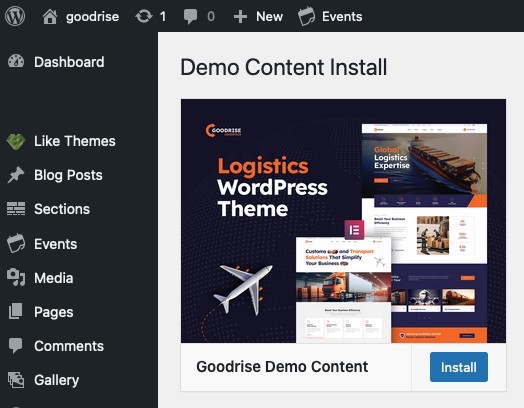Click the WordPress logo in admin bar
524x408 pixels.
[x=15, y=16]
